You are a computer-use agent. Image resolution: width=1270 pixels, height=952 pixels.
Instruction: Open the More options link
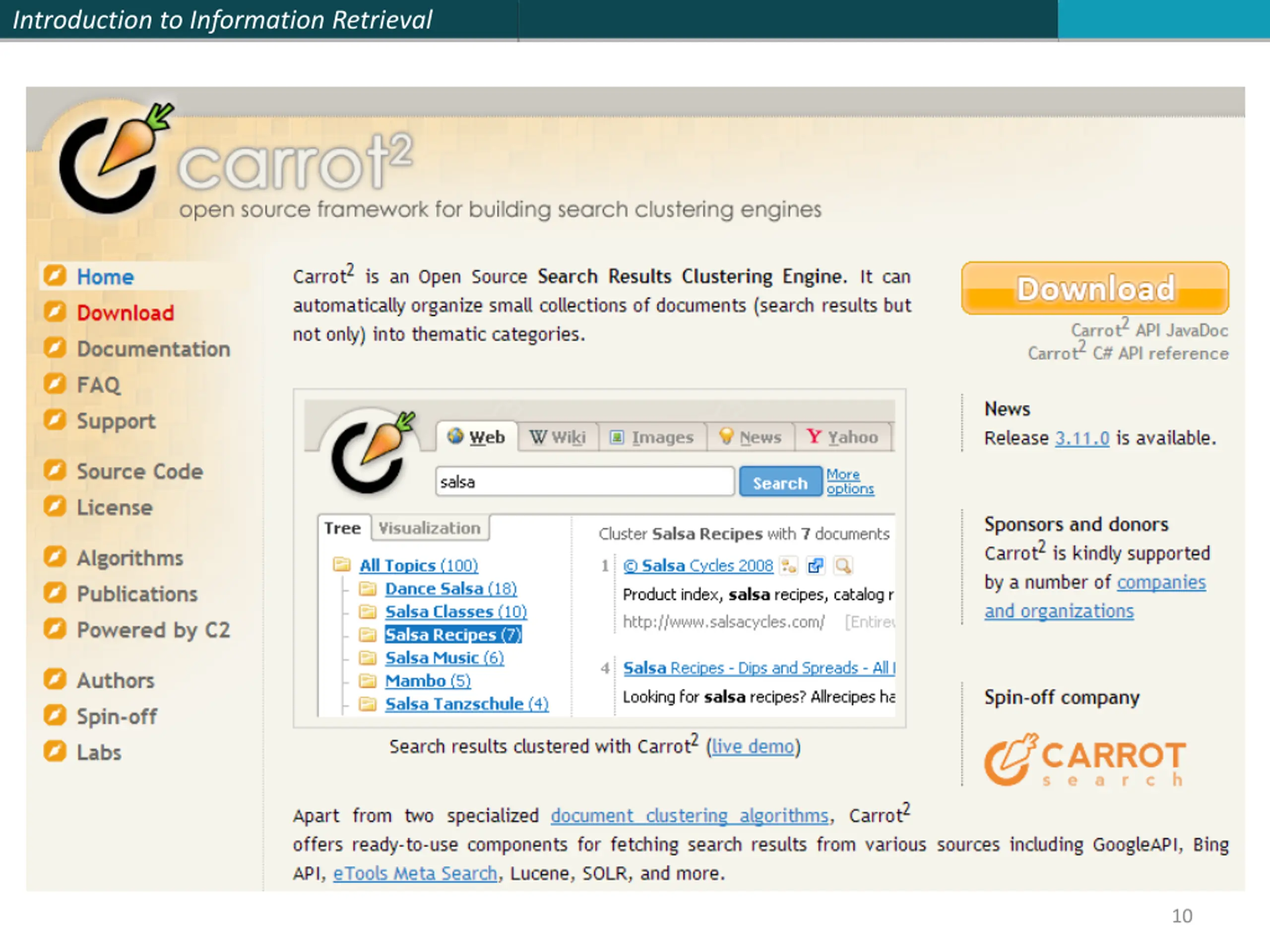click(x=850, y=481)
